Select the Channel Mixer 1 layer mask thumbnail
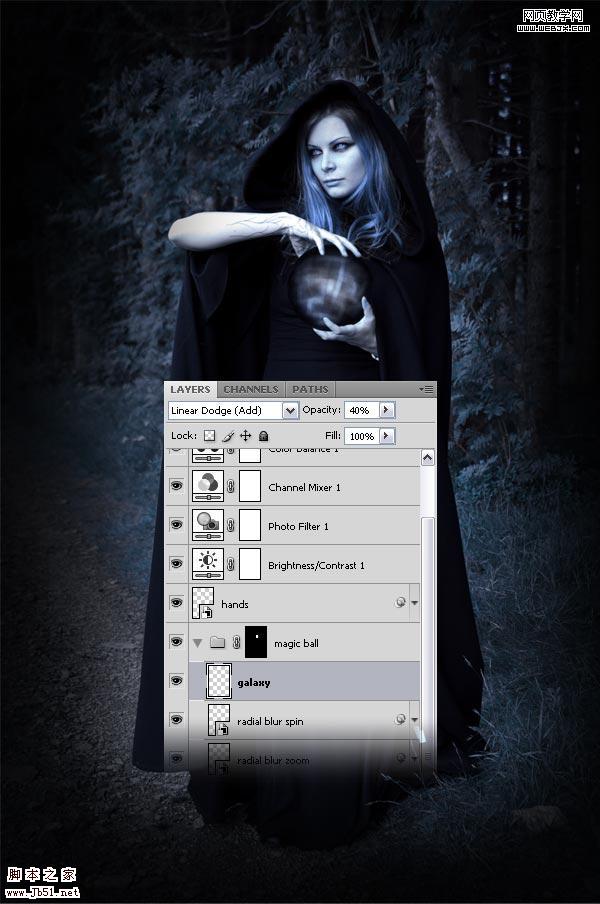Viewport: 600px width, 904px height. click(x=250, y=485)
